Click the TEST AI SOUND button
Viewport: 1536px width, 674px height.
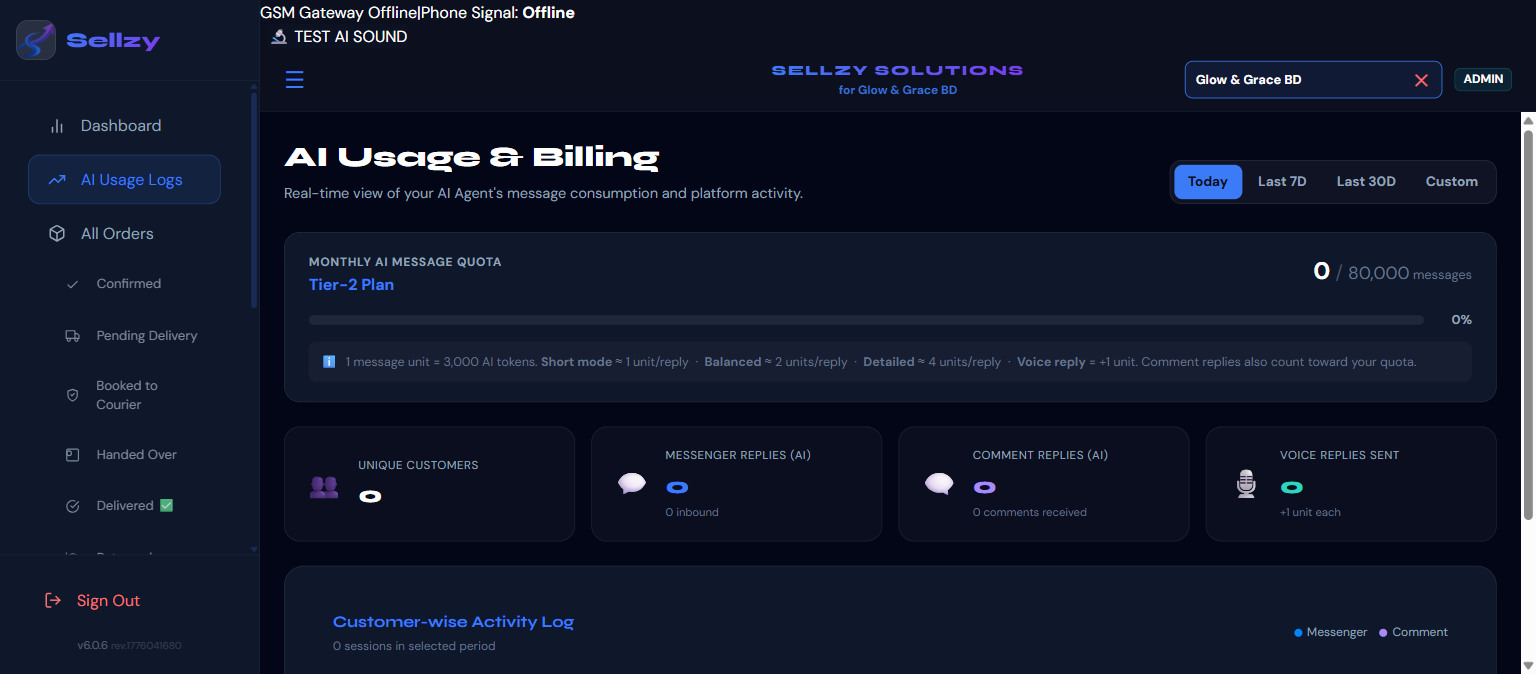tap(339, 37)
